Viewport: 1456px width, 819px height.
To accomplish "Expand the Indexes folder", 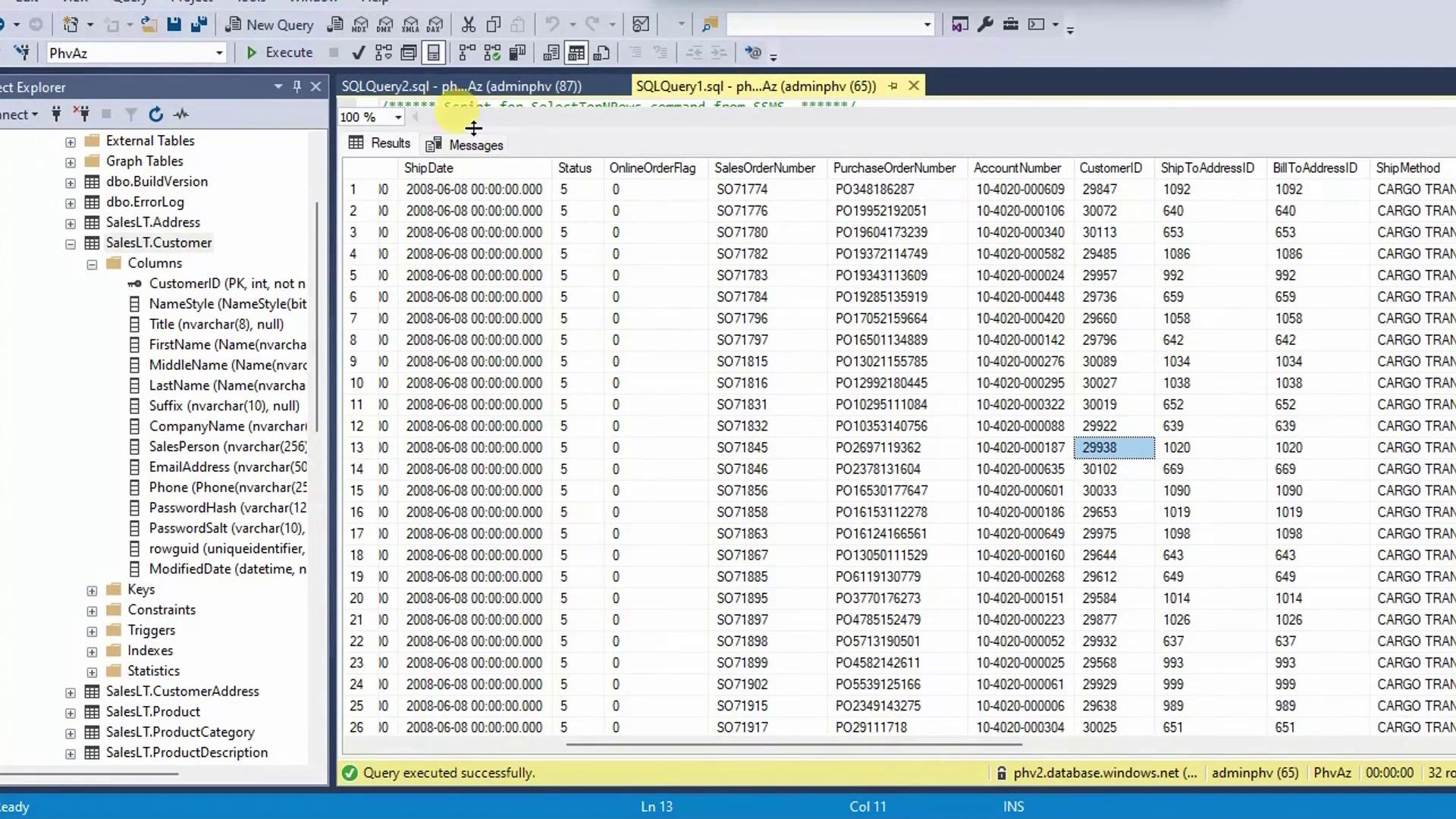I will point(92,651).
